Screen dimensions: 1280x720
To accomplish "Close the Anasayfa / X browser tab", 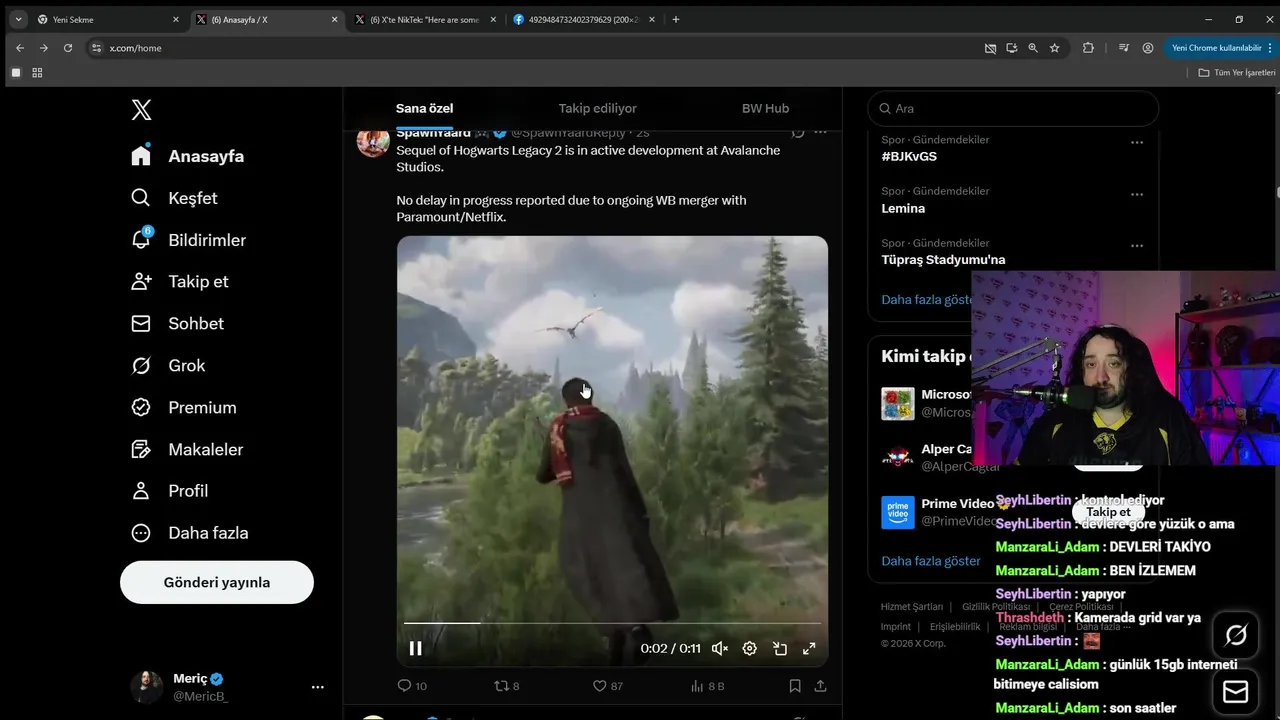I will click(333, 19).
